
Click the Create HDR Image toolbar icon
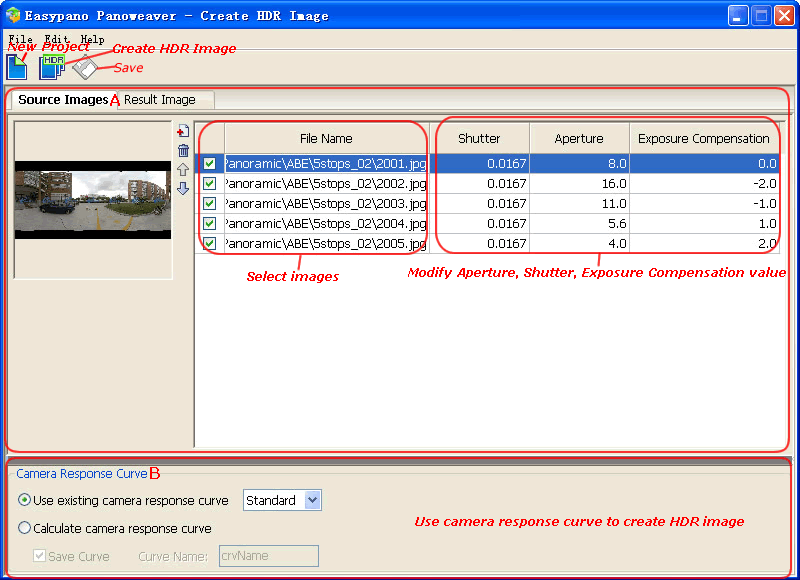pyautogui.click(x=52, y=67)
